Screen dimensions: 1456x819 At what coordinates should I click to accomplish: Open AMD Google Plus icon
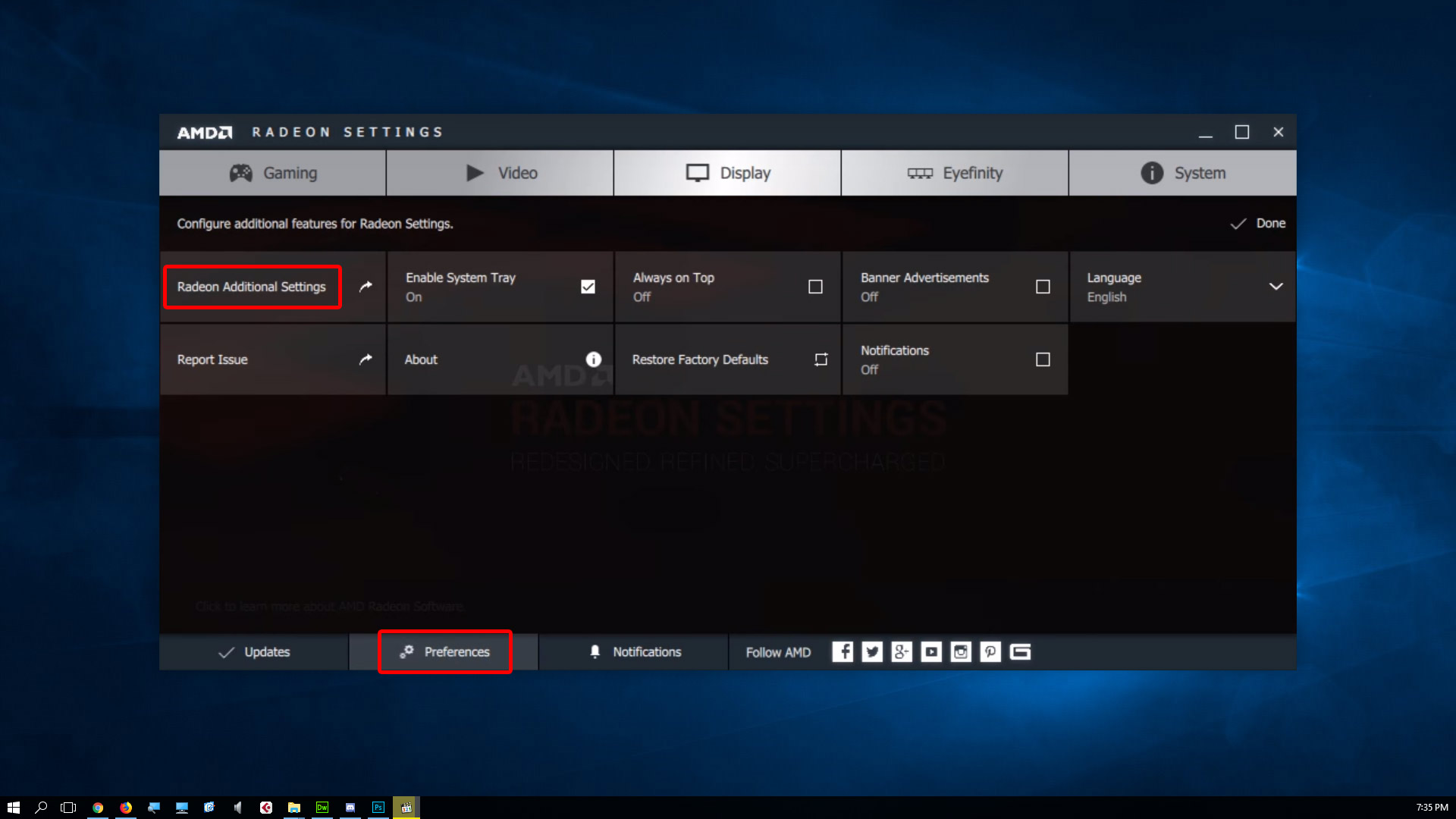pyautogui.click(x=902, y=652)
